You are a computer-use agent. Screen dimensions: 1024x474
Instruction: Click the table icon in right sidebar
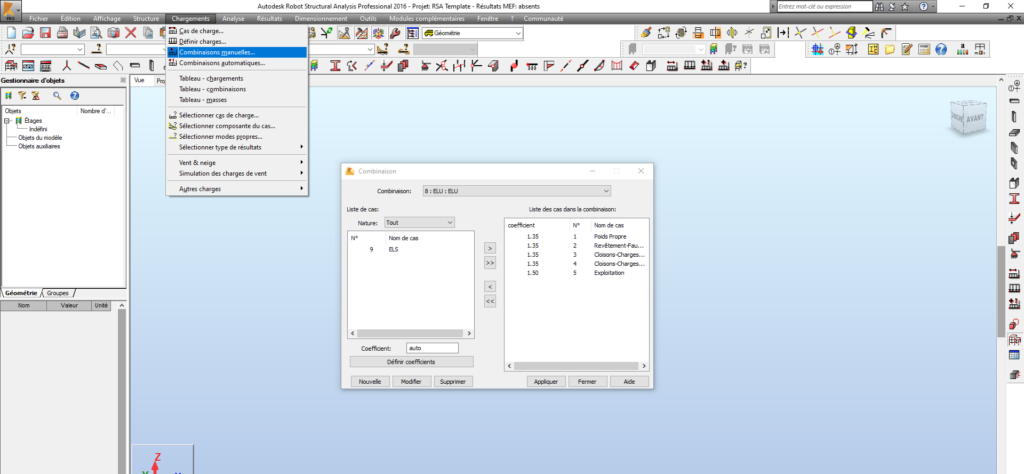1014,355
